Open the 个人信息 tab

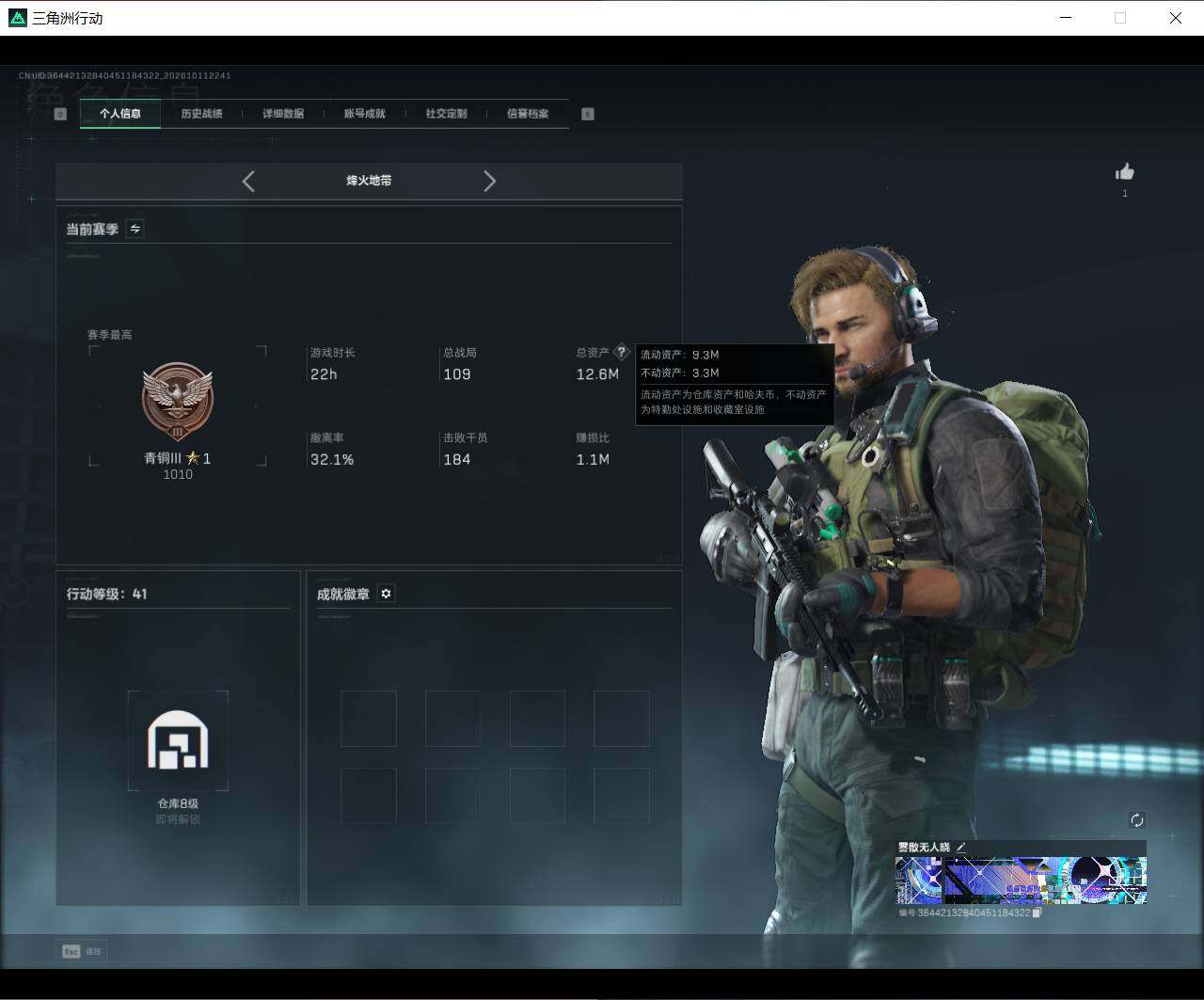120,114
